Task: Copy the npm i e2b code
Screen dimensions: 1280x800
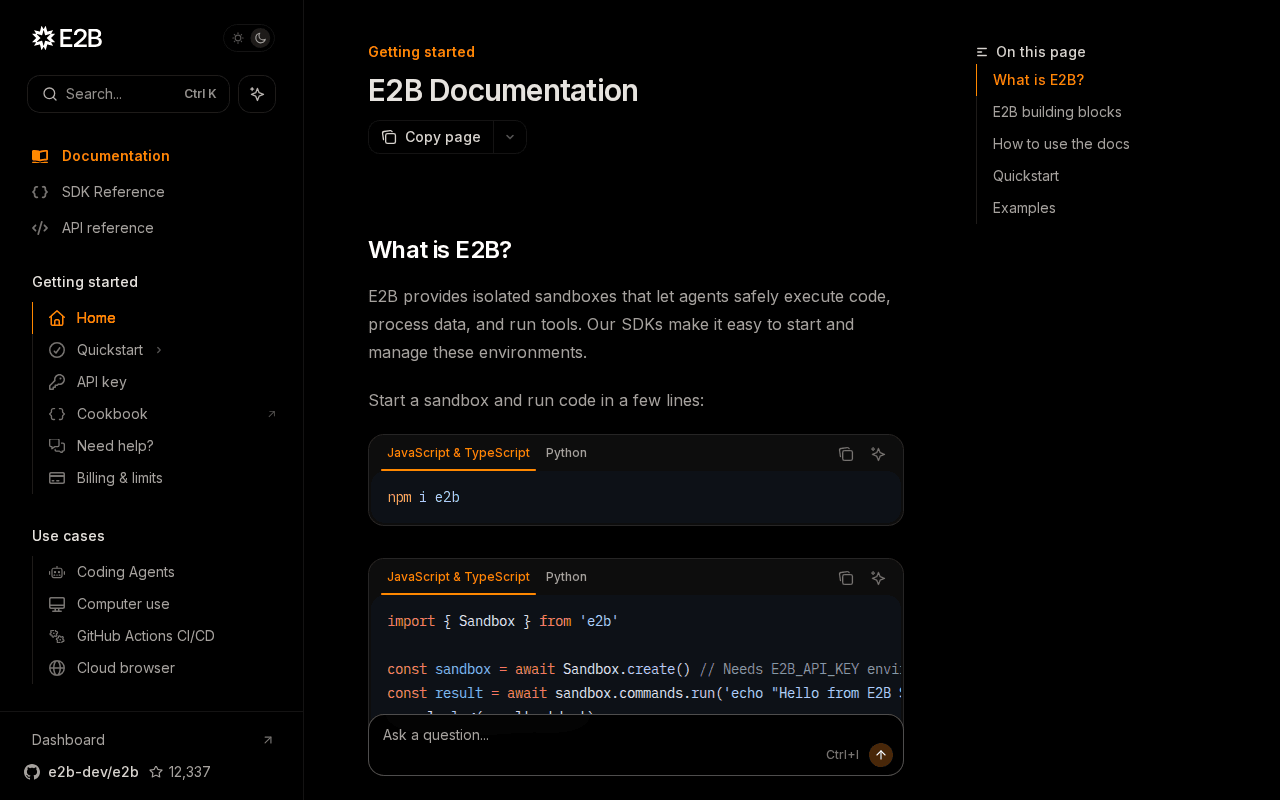Action: click(846, 454)
